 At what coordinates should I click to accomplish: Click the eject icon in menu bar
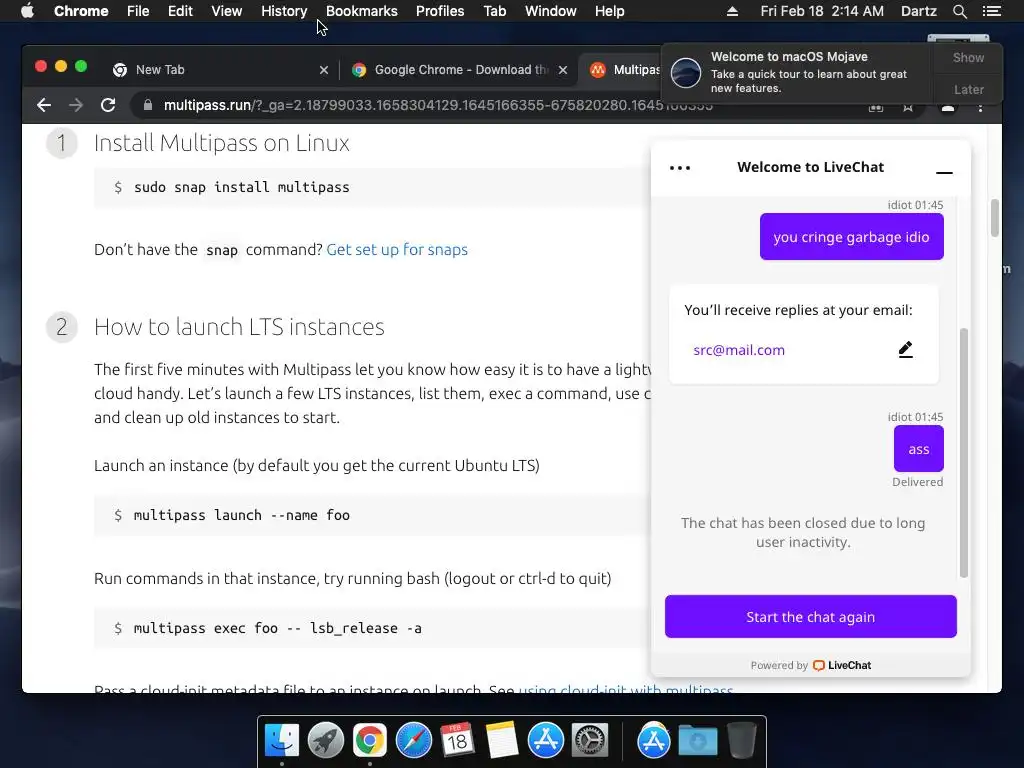(x=732, y=11)
